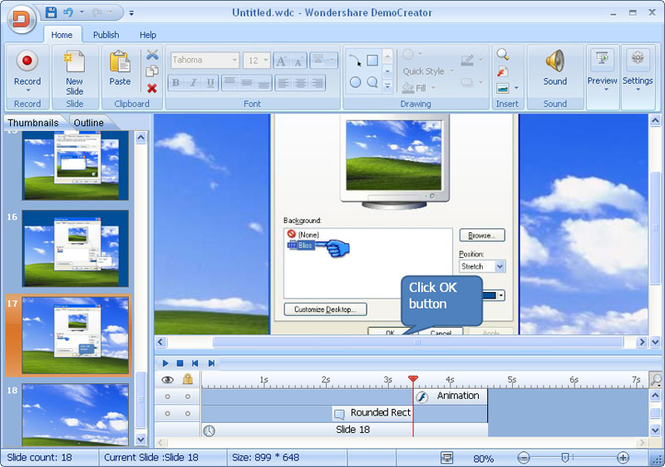Toggle the lock column header in timeline

tap(188, 379)
